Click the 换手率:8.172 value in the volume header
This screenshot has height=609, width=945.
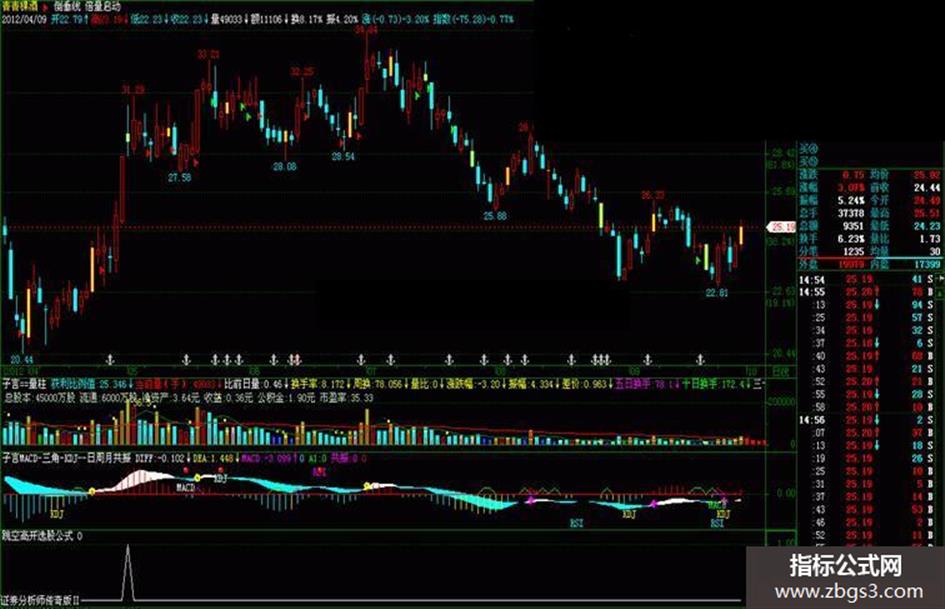(x=317, y=384)
